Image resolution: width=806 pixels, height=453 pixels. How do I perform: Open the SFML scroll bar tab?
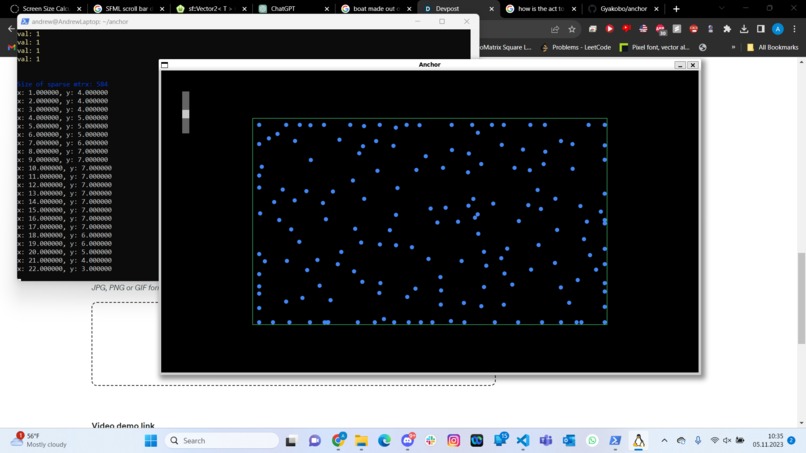[129, 9]
